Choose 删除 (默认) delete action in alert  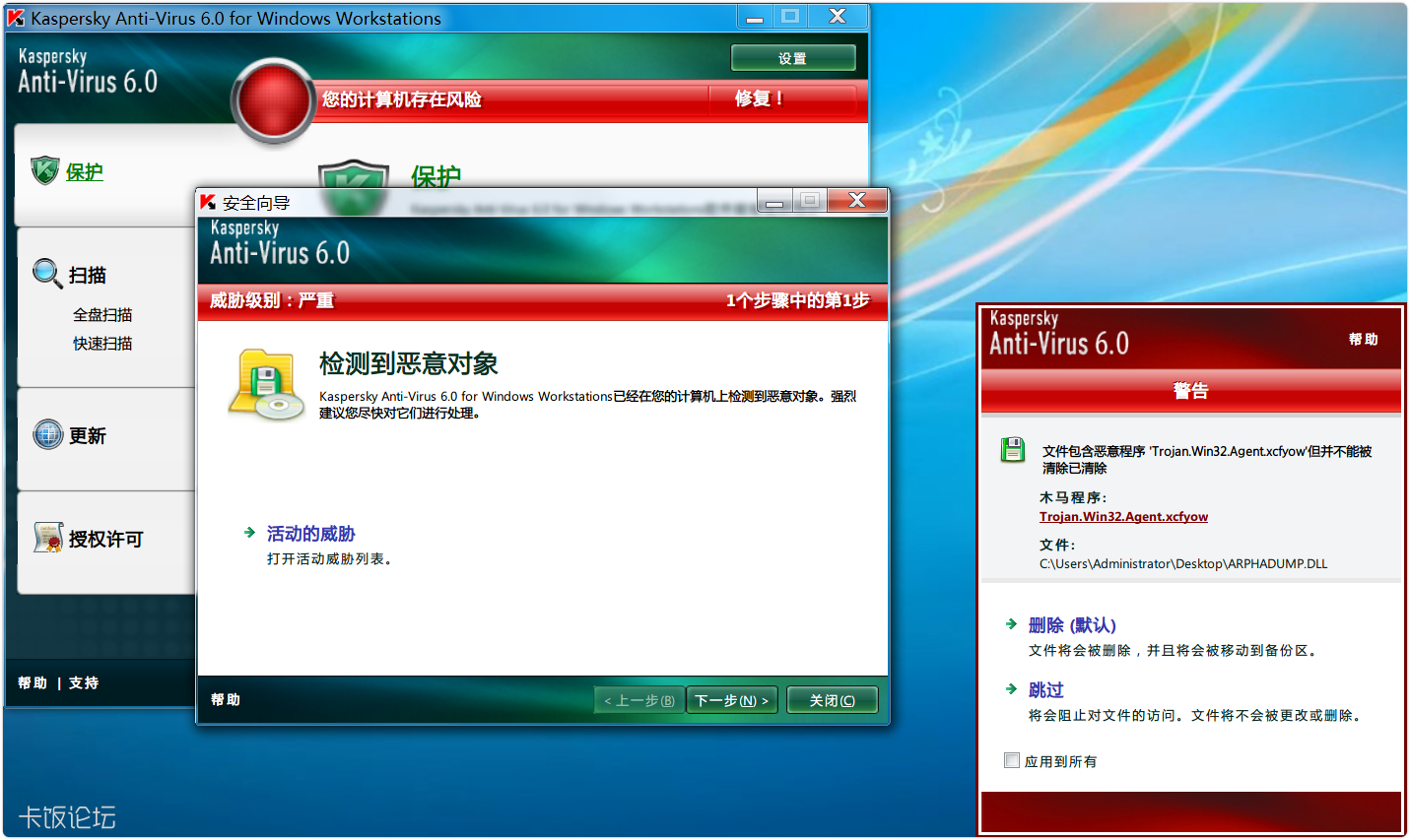click(1072, 625)
